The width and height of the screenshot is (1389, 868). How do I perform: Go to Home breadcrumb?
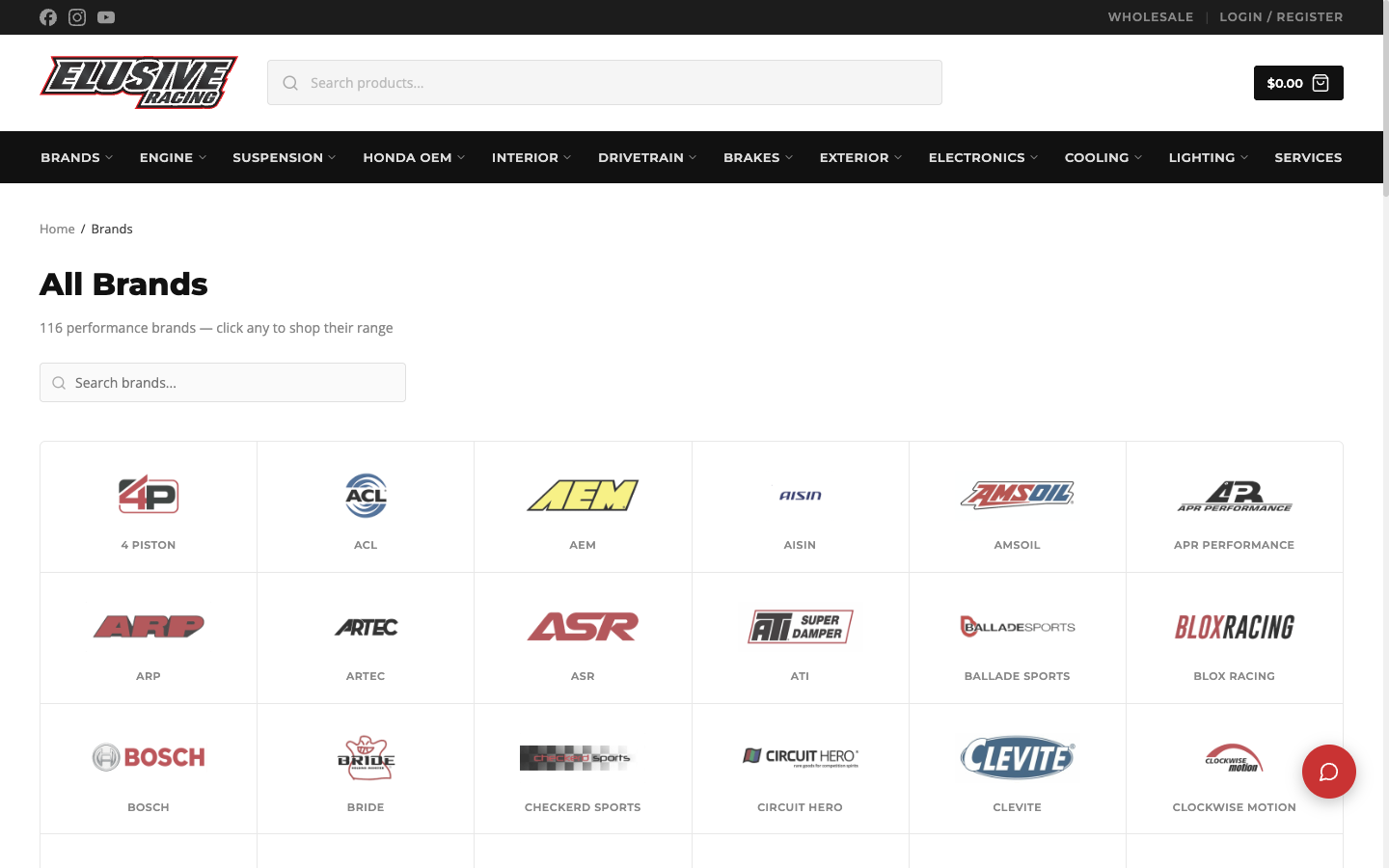pyautogui.click(x=57, y=229)
